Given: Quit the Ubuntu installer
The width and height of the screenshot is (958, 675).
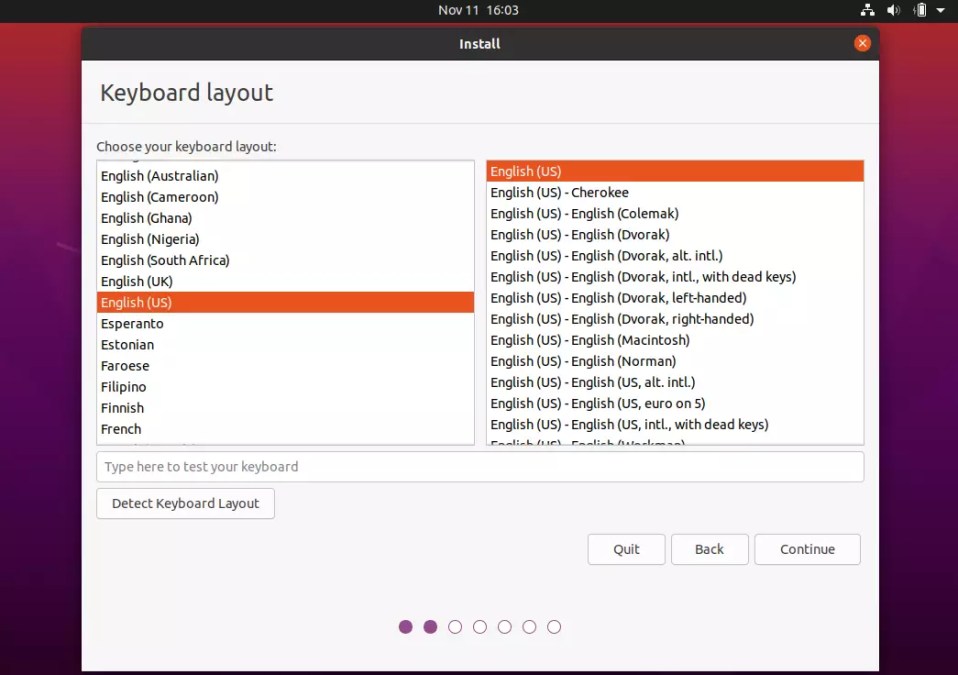Looking at the screenshot, I should click(626, 549).
